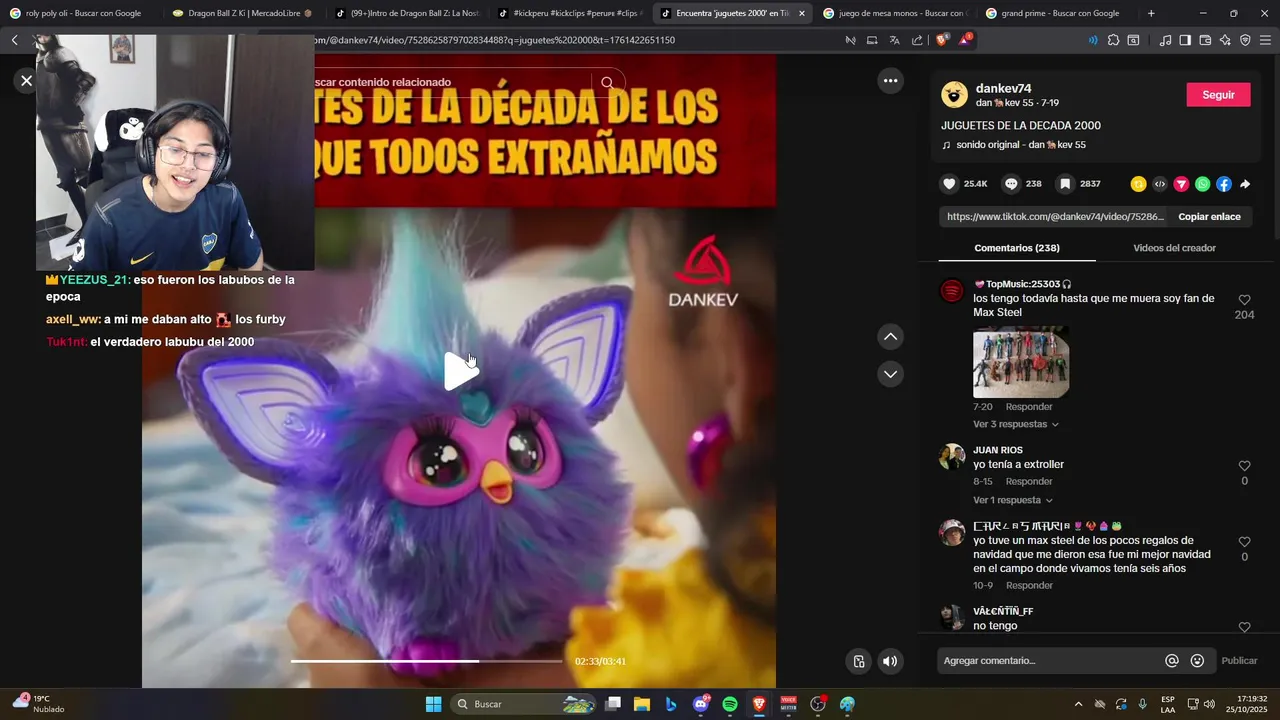
Task: Go to the previous video with the up arrow
Action: (x=890, y=337)
